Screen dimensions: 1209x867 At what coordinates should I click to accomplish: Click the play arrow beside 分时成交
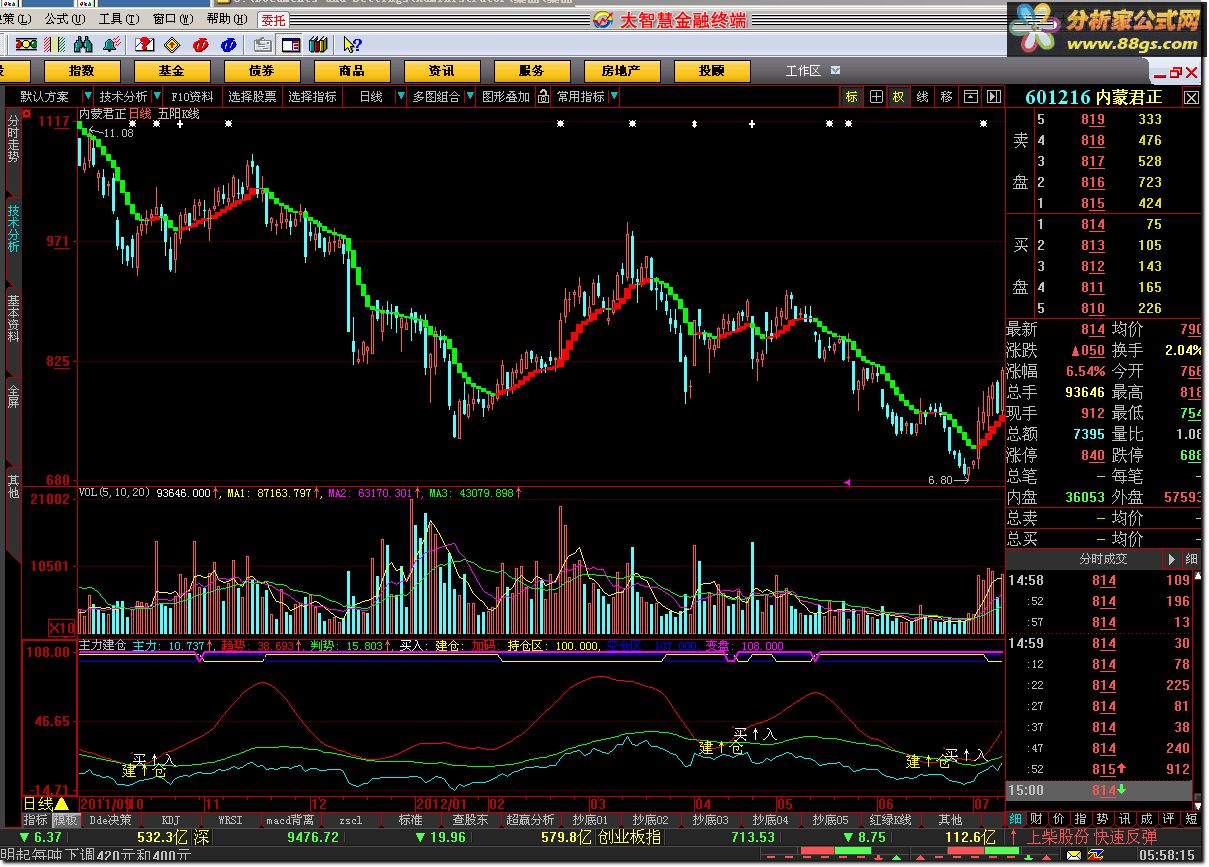(x=1173, y=559)
